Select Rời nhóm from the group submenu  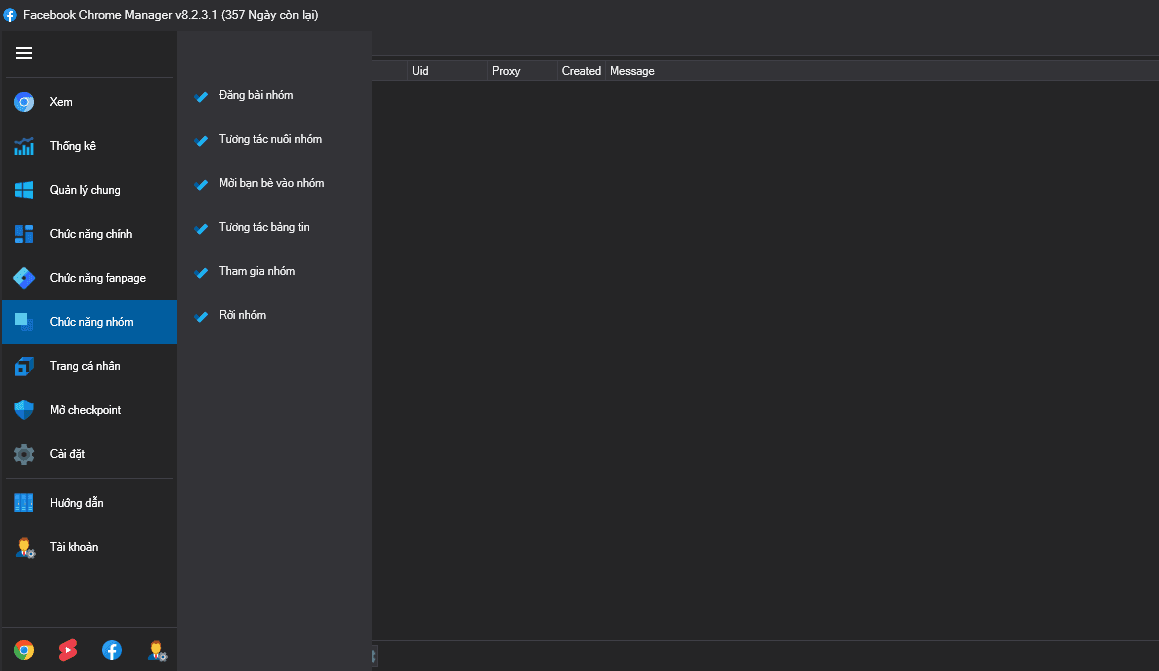[242, 315]
